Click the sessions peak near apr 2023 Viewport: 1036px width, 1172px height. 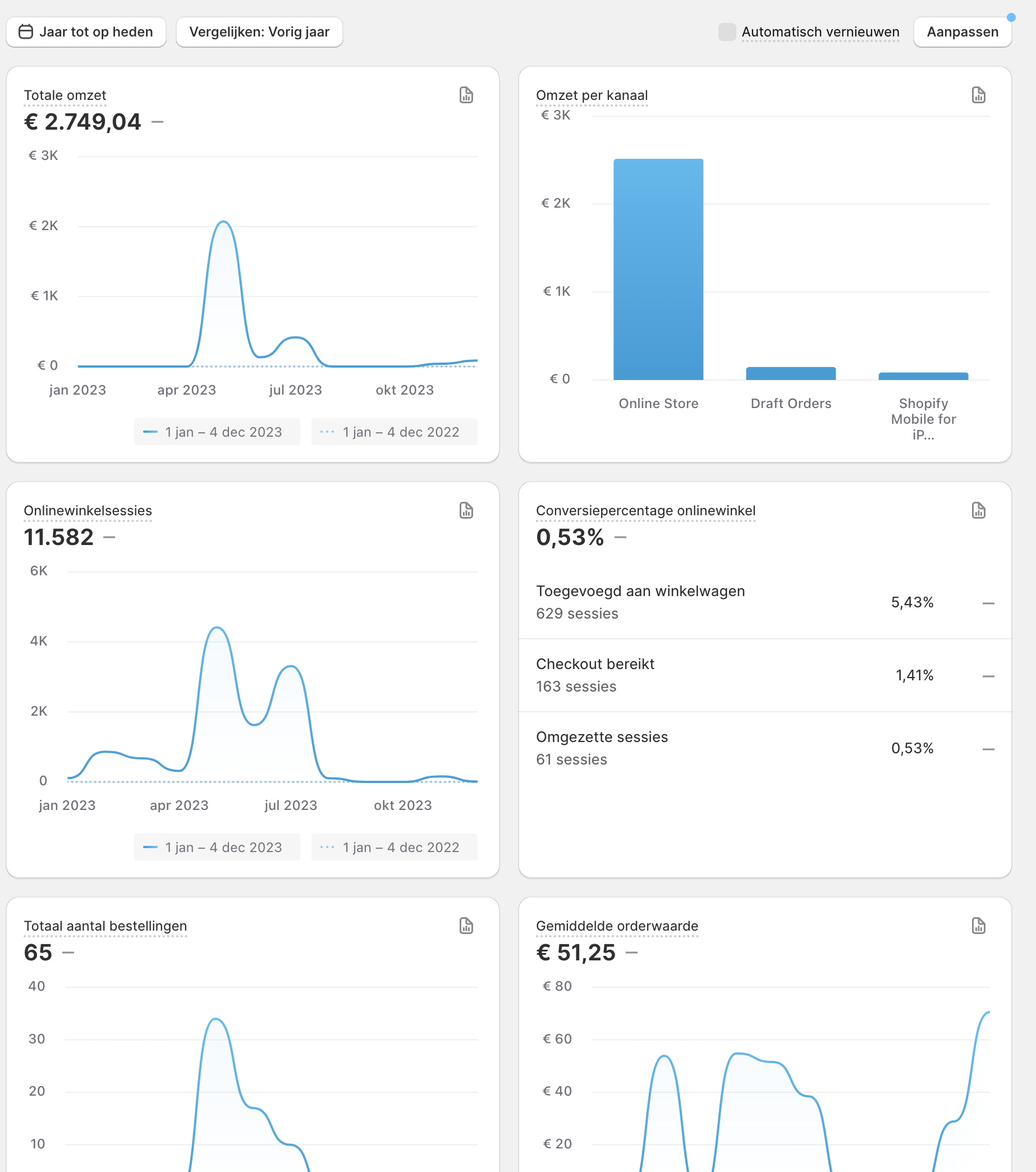(x=217, y=628)
